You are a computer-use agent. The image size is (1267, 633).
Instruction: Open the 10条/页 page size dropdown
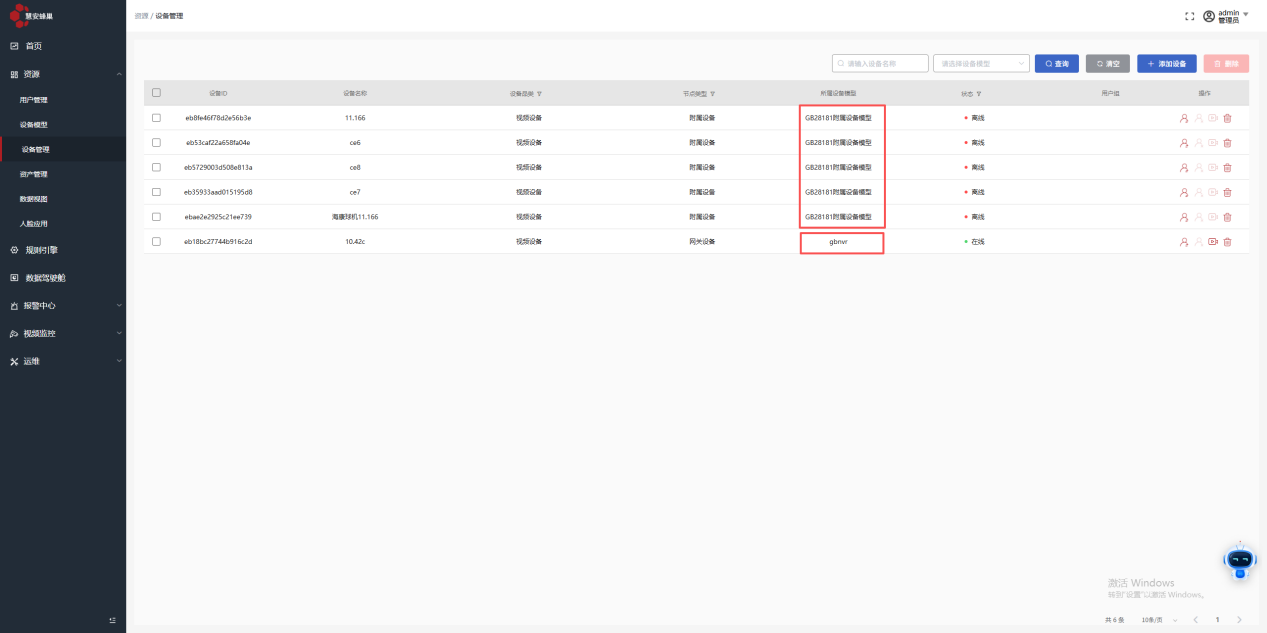point(1160,620)
